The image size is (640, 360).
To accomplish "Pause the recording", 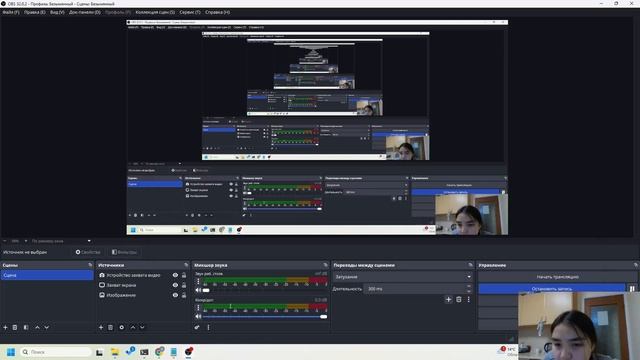I will 632,289.
